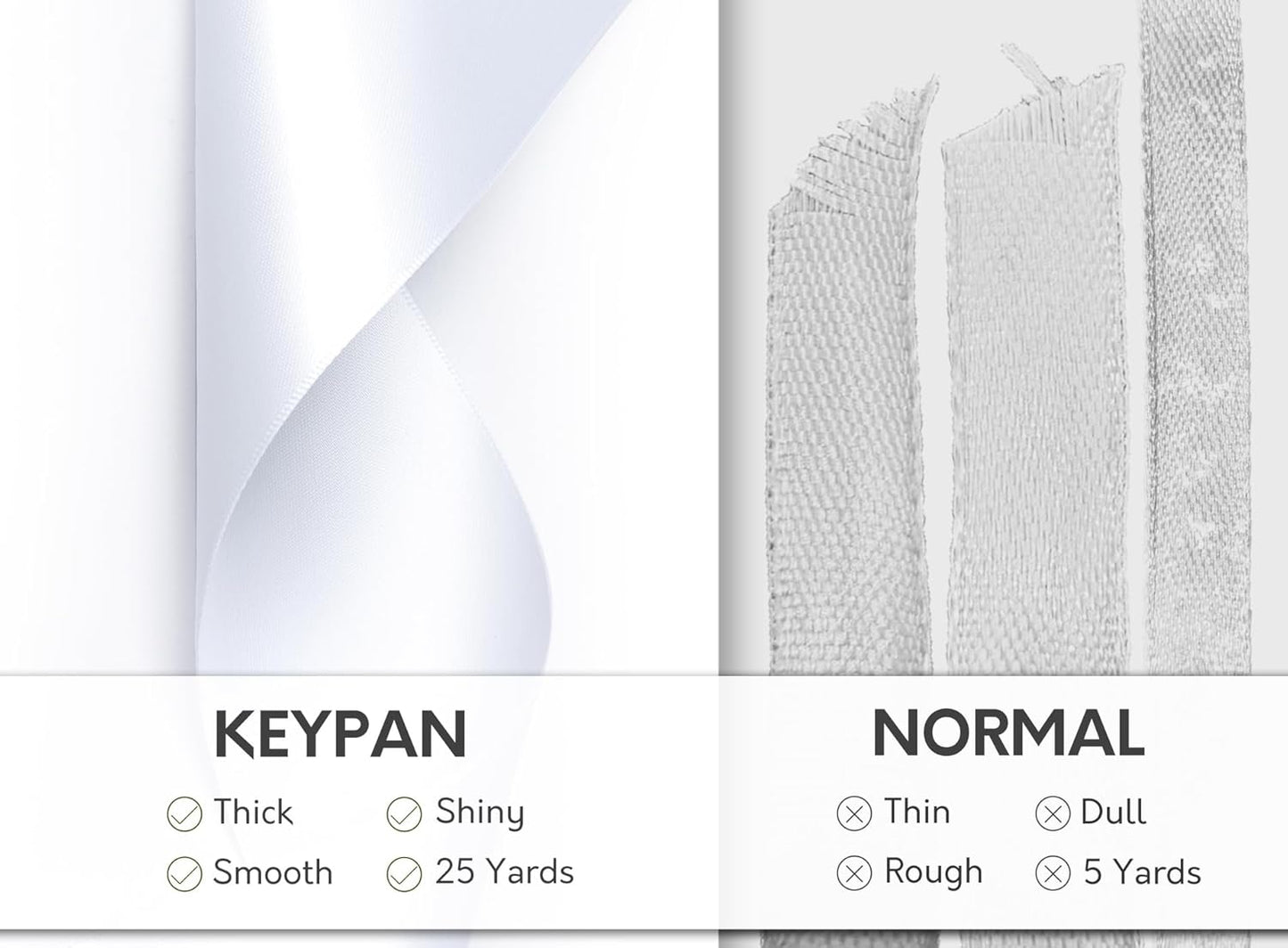Select the Dull label text
Image resolution: width=1288 pixels, height=948 pixels.
tap(1113, 813)
